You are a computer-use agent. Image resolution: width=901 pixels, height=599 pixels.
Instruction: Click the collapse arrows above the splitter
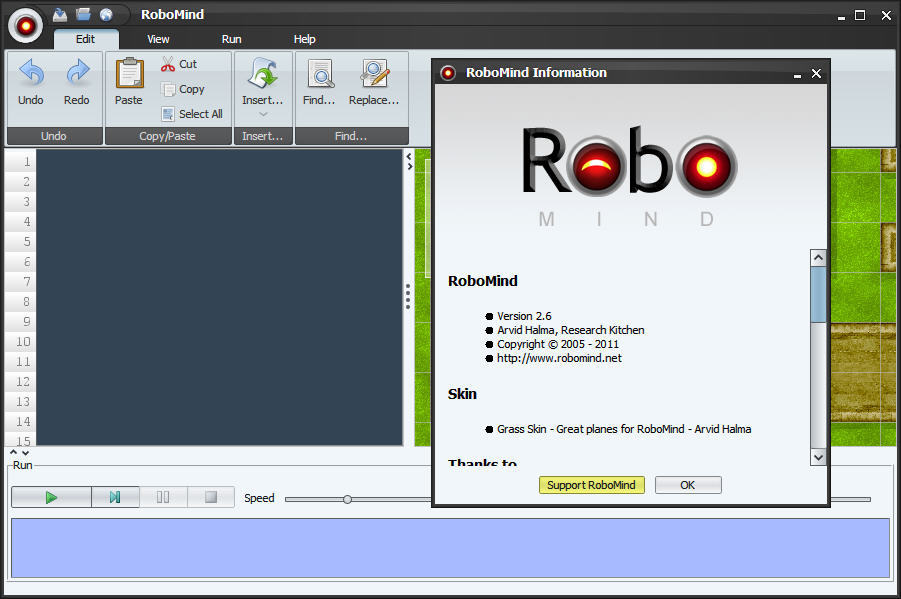409,162
